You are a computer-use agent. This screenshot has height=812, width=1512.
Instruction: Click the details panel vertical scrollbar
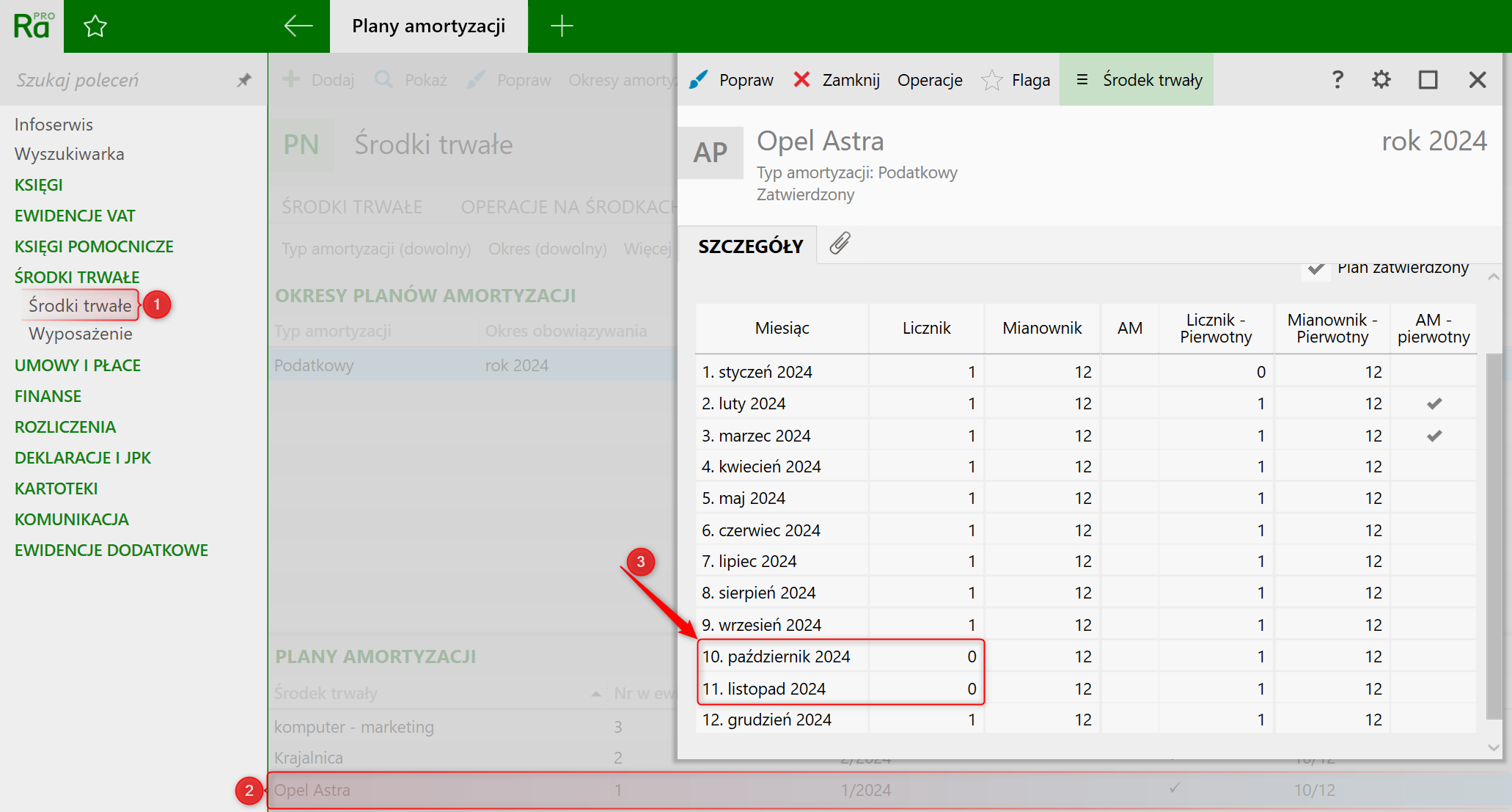click(1493, 535)
